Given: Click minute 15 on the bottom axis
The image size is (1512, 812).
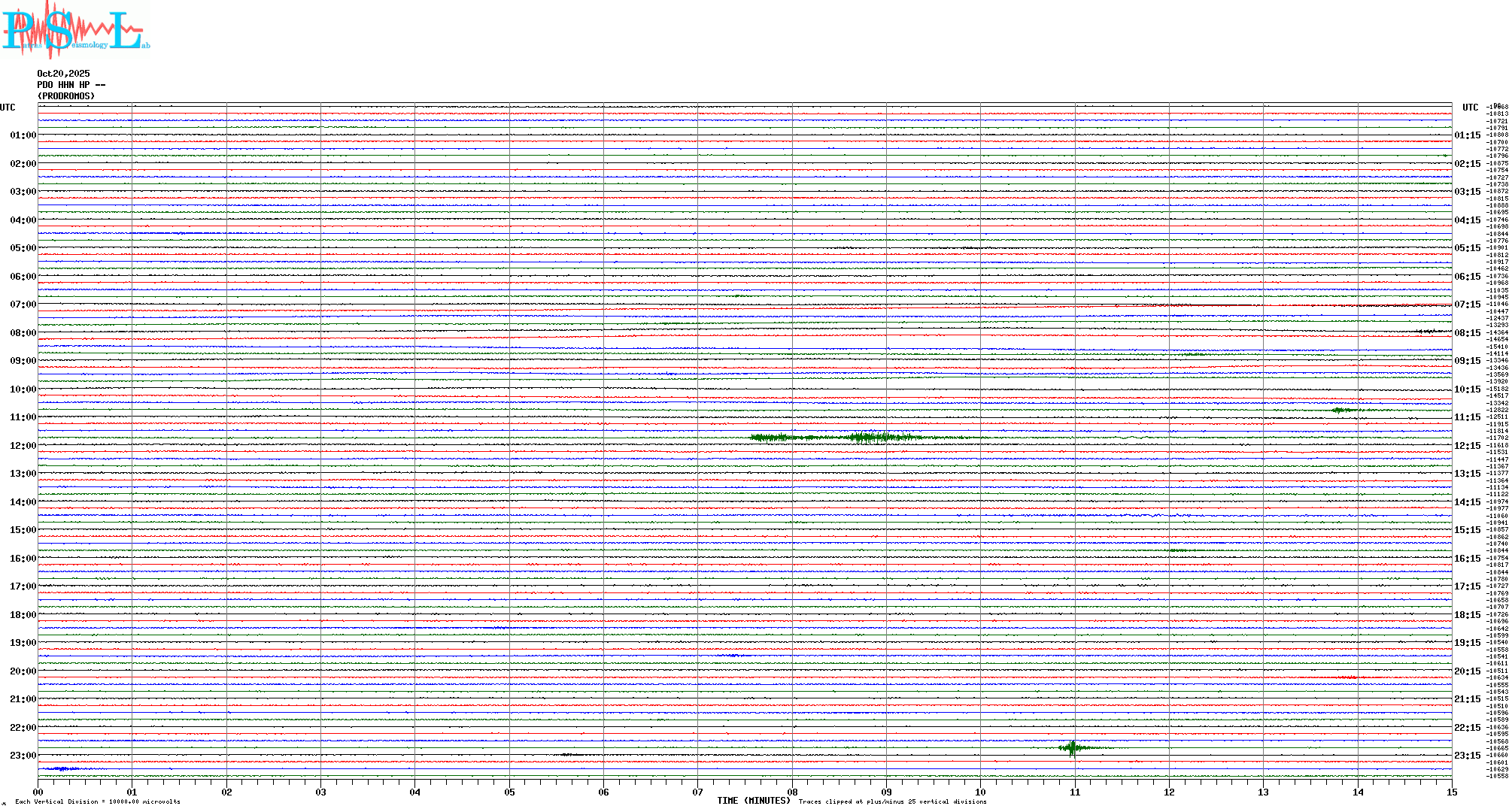Looking at the screenshot, I should pyautogui.click(x=1451, y=792).
